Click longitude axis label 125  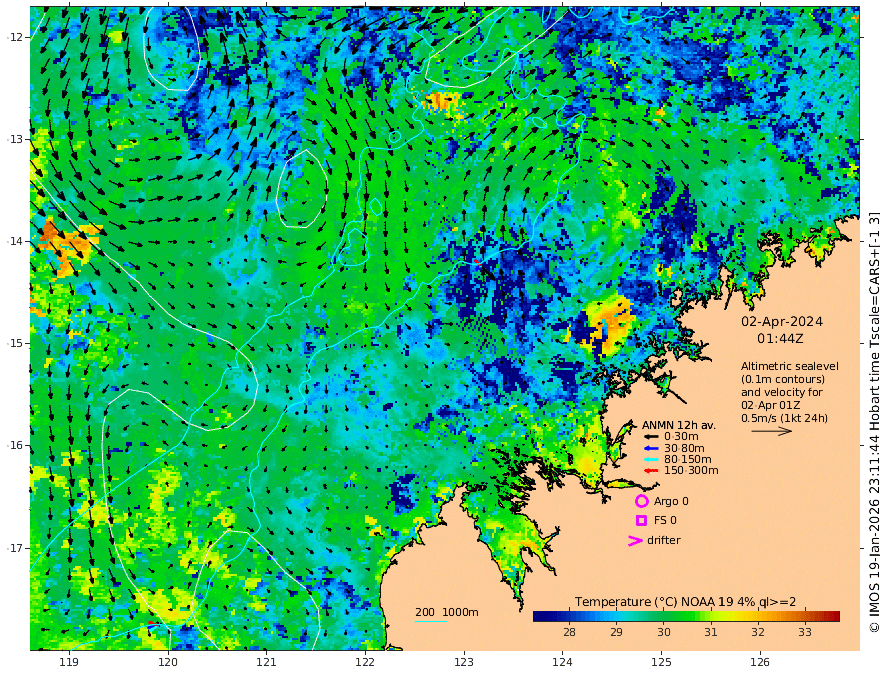coord(661,663)
